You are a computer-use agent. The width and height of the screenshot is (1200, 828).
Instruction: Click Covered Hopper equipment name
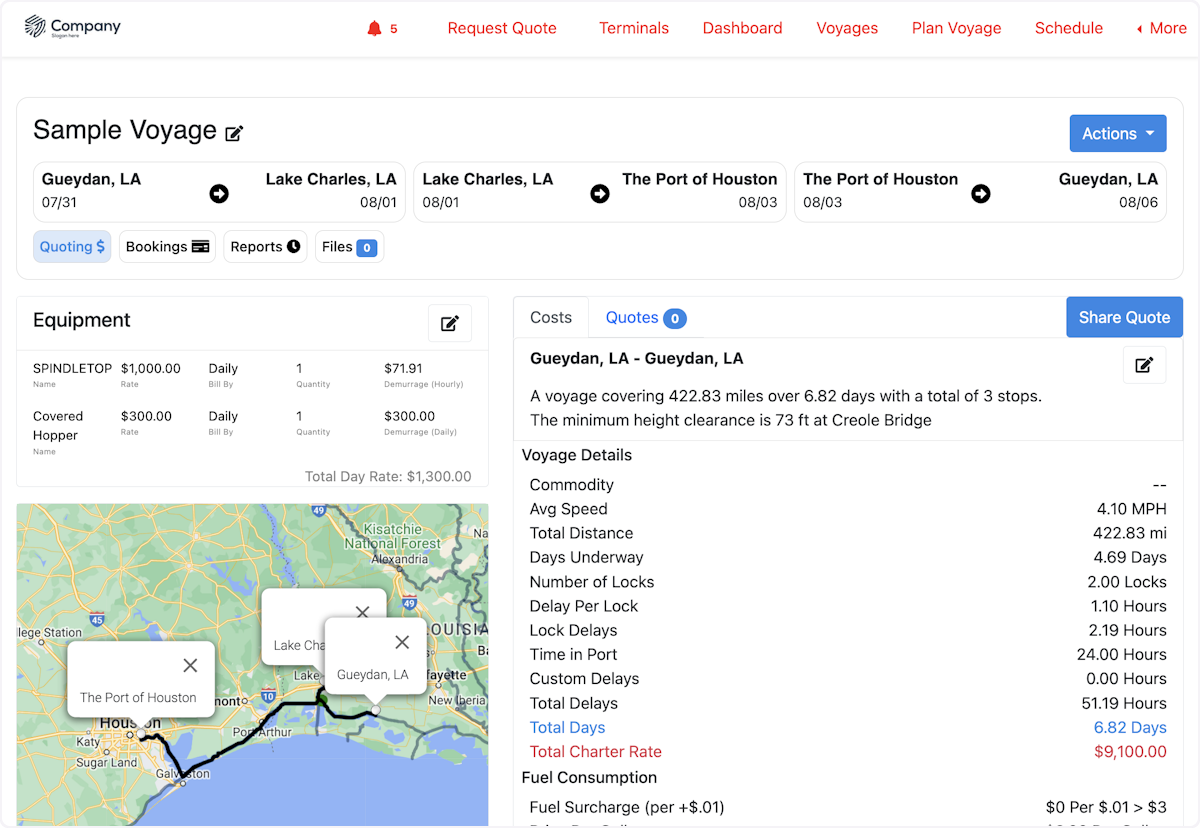pos(58,425)
